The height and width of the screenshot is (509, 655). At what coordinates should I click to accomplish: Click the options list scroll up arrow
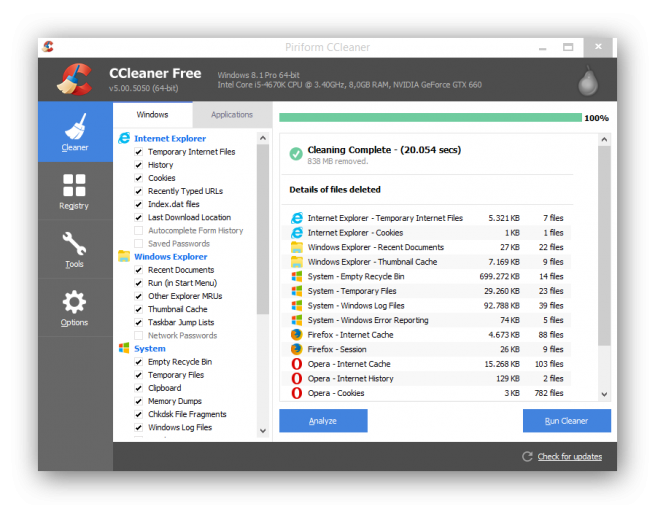coord(263,138)
